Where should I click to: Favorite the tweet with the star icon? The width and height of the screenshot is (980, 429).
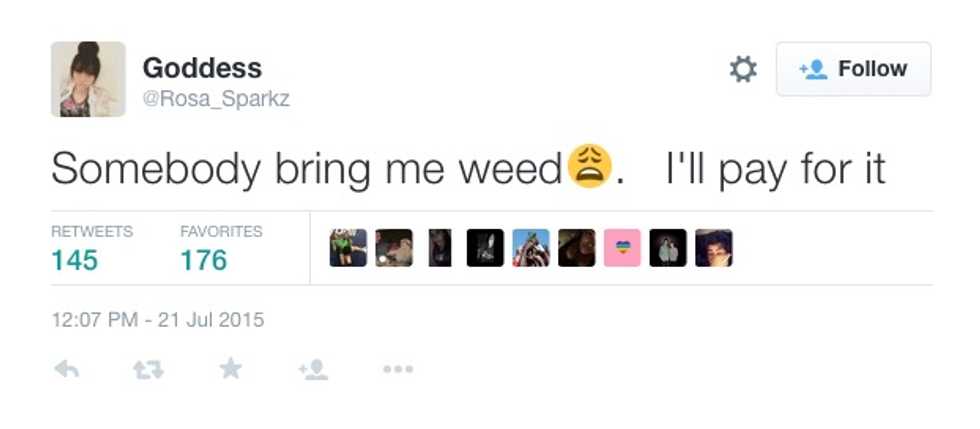click(x=231, y=370)
